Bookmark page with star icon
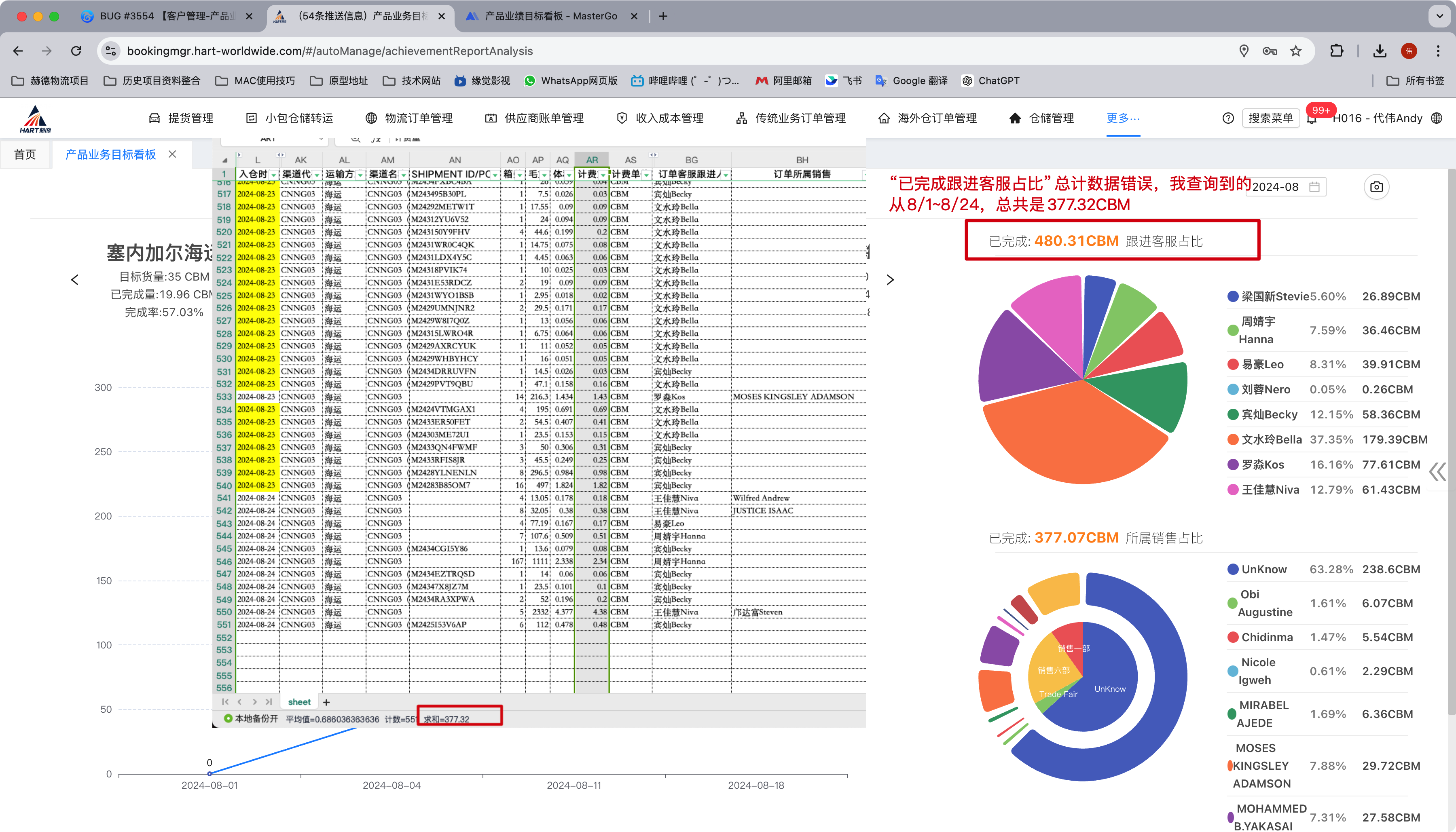 tap(1296, 51)
